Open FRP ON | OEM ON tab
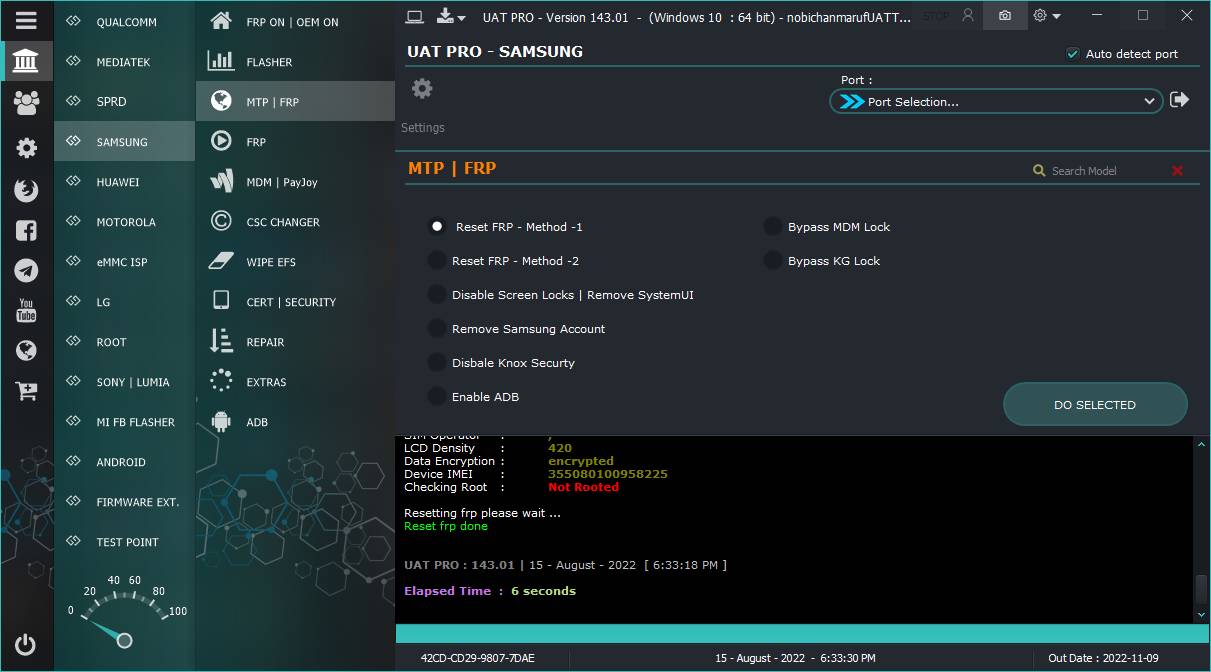Image resolution: width=1211 pixels, height=672 pixels. 295,22
